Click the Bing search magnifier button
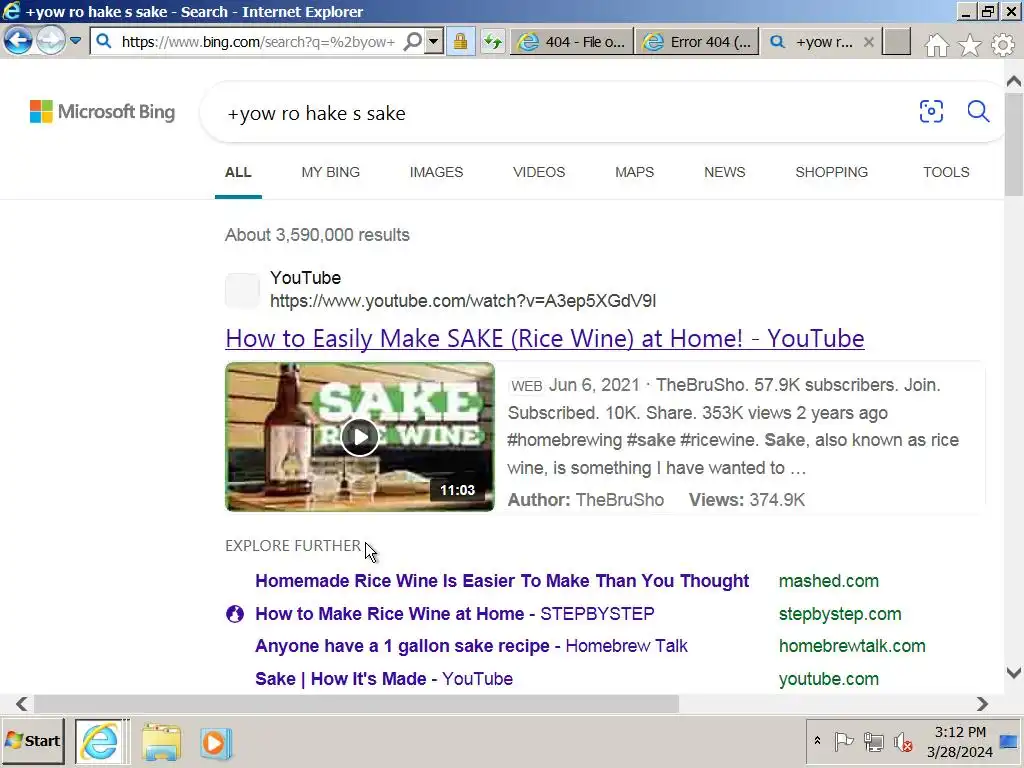This screenshot has width=1024, height=768. 978,111
